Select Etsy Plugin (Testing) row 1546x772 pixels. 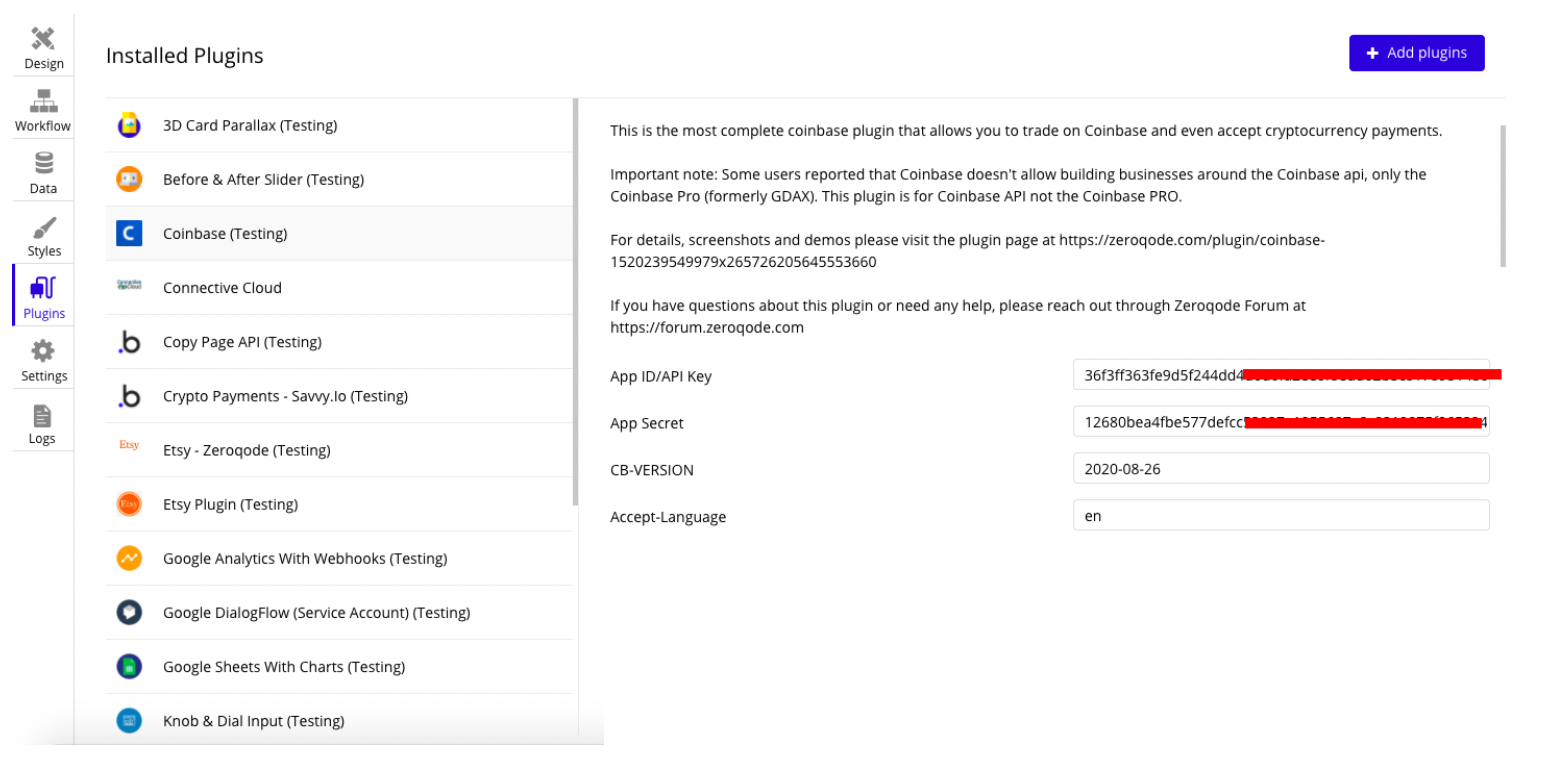(339, 504)
